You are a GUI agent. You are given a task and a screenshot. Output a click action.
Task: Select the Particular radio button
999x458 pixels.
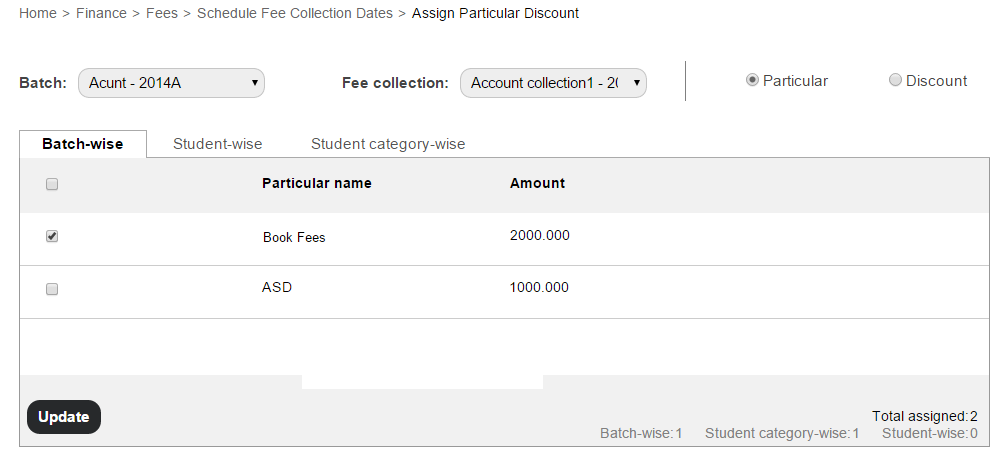point(752,81)
